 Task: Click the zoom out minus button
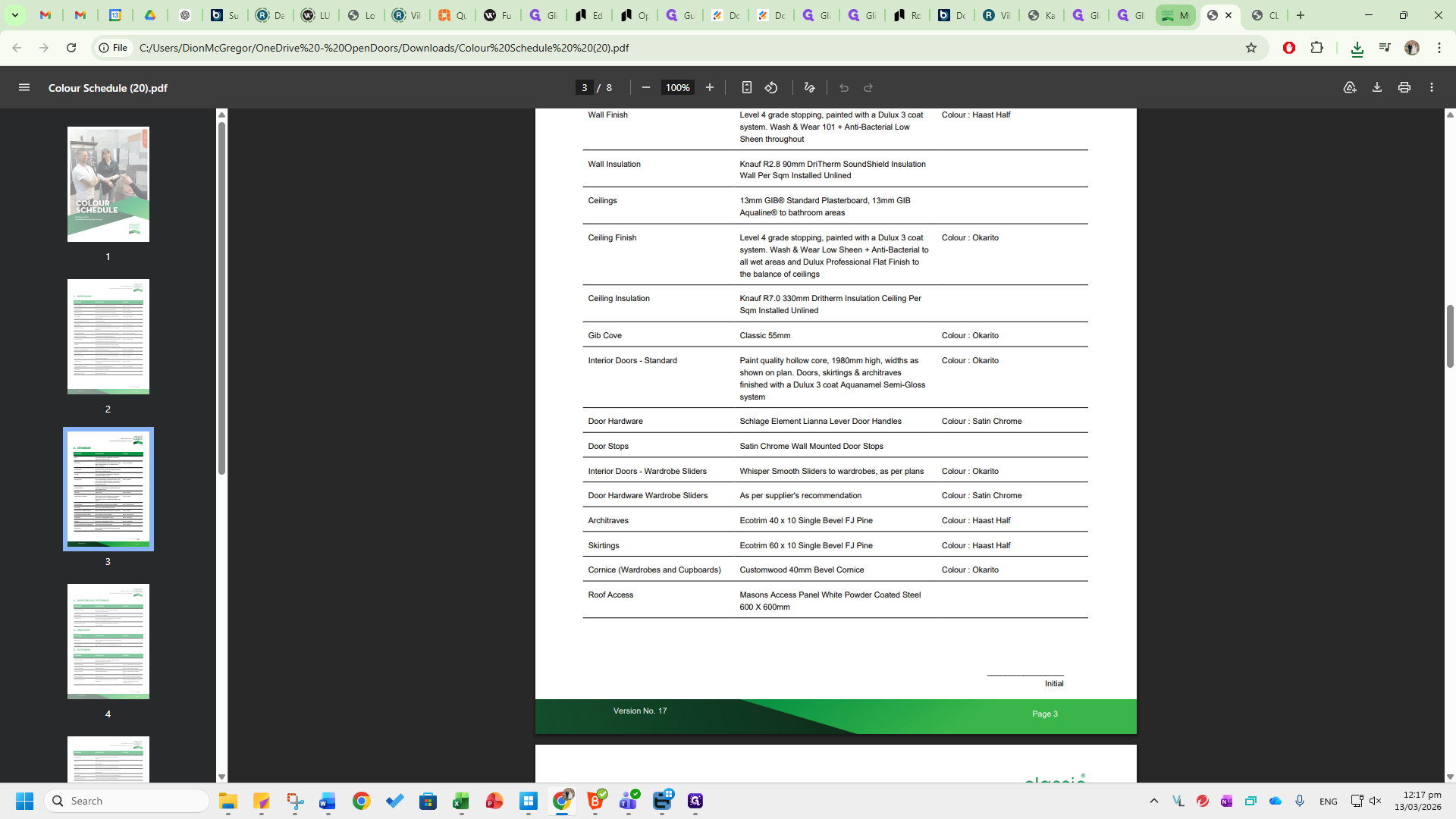pyautogui.click(x=646, y=88)
